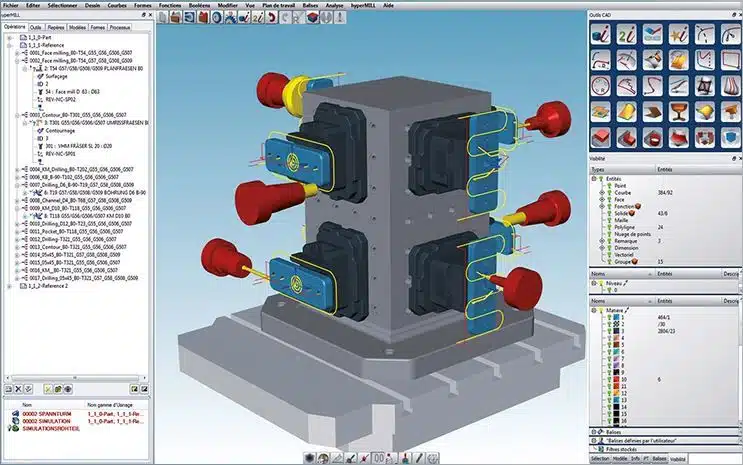Select the first CAD tool in Outils CAD
This screenshot has height=465, width=743.
pos(602,33)
